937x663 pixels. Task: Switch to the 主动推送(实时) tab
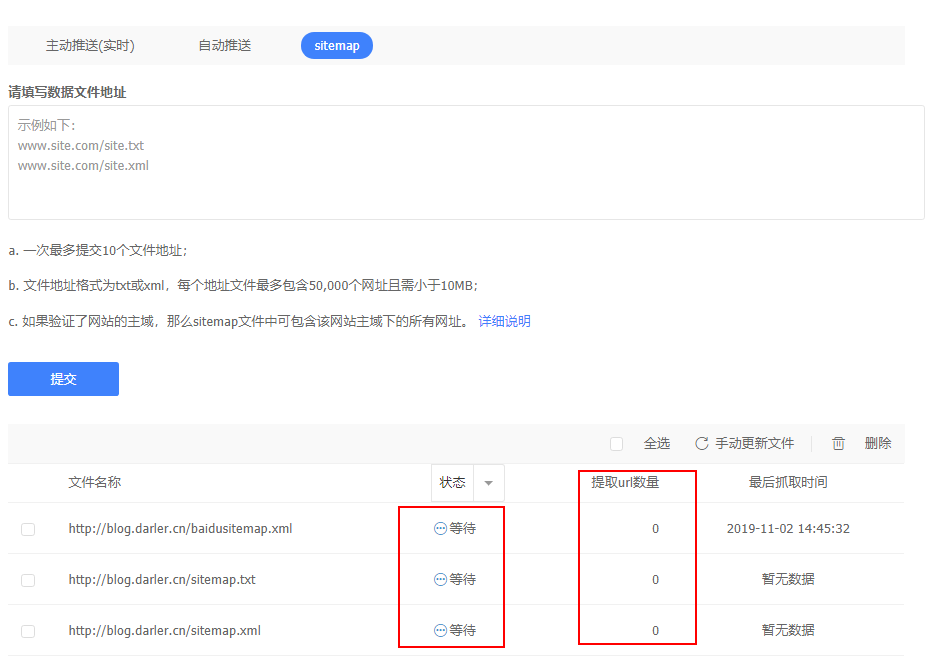[90, 46]
